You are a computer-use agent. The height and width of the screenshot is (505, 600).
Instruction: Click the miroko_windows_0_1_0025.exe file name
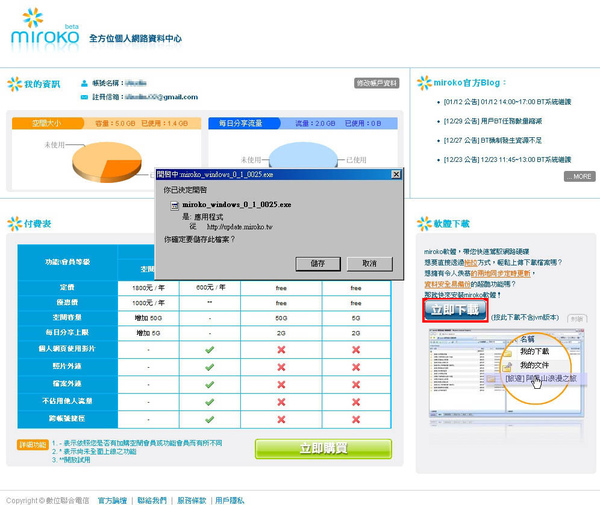pos(236,205)
